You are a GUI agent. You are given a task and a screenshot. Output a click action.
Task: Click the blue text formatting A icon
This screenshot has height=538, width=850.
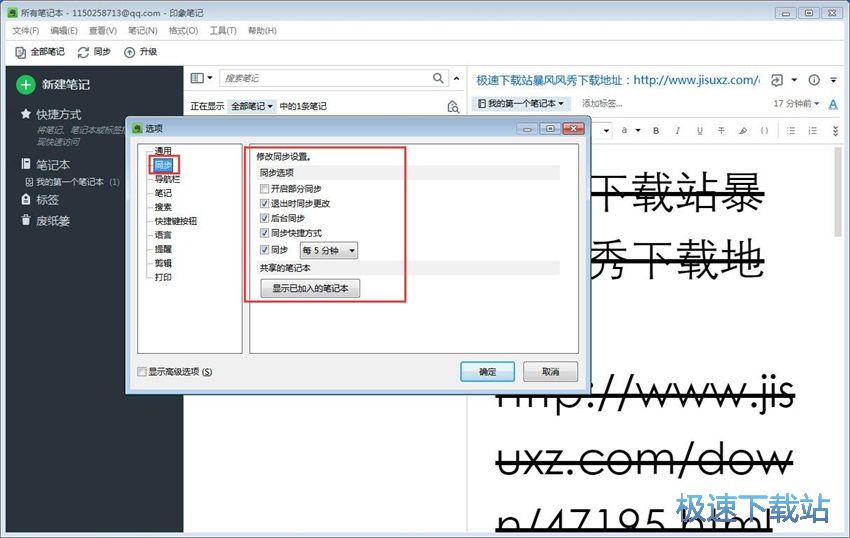coord(833,104)
